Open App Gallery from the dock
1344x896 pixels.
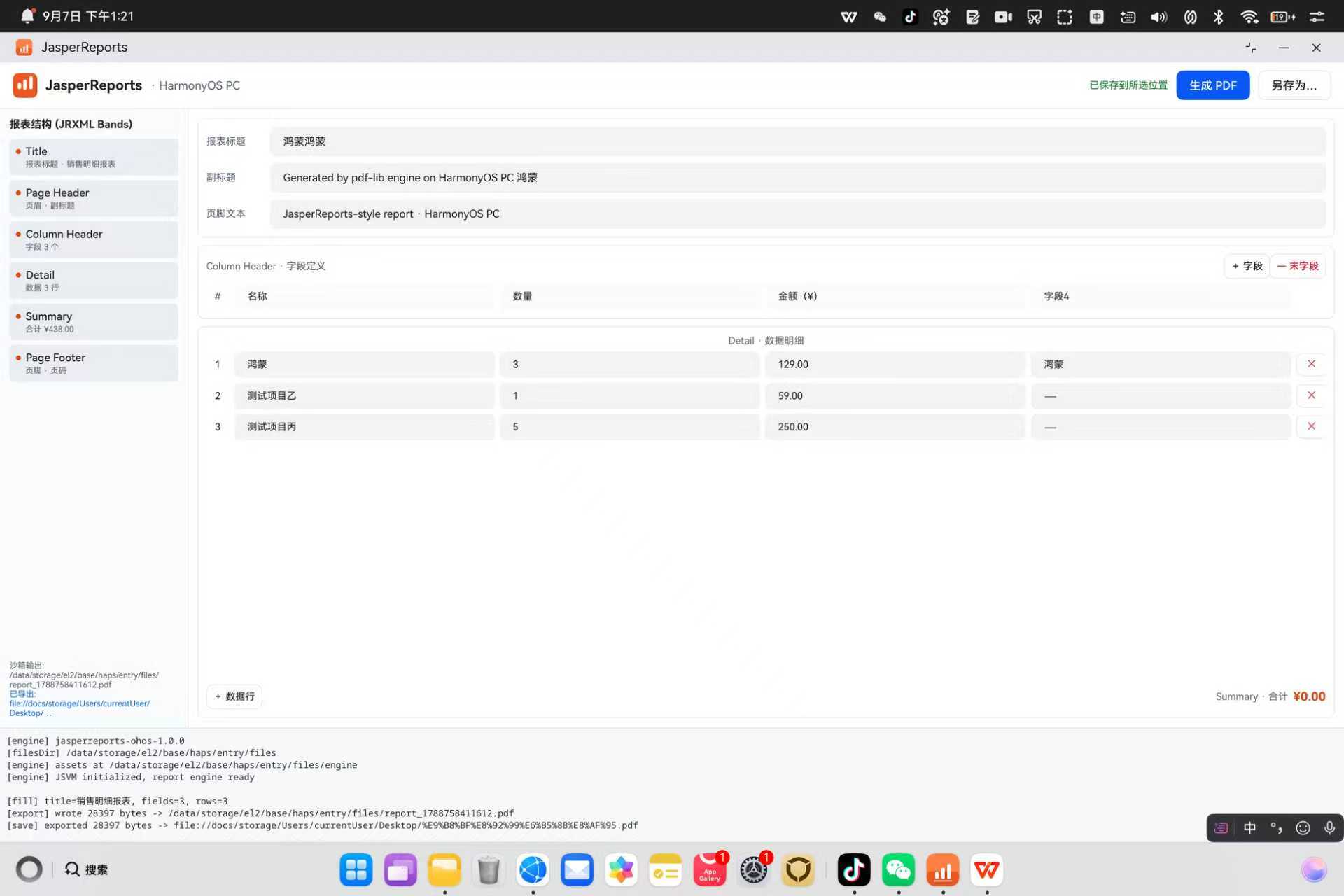(x=710, y=870)
